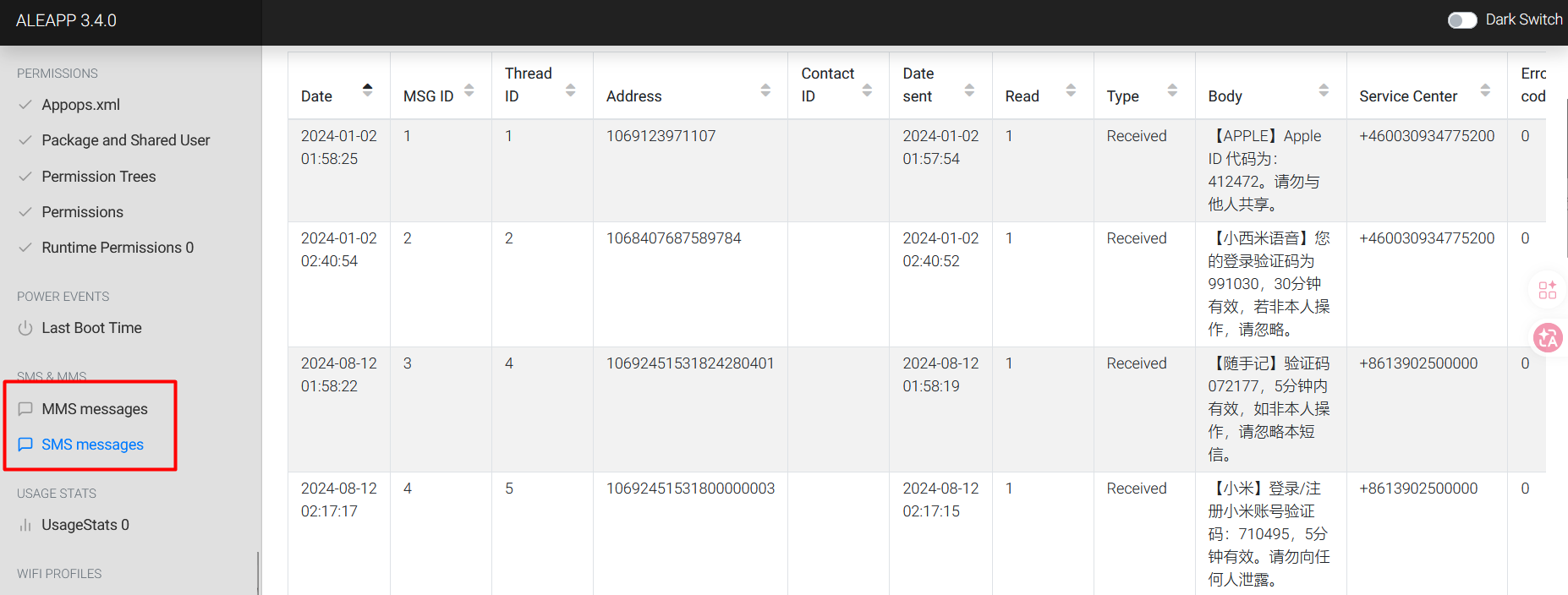Open the Permissions sidebar link

tap(83, 212)
